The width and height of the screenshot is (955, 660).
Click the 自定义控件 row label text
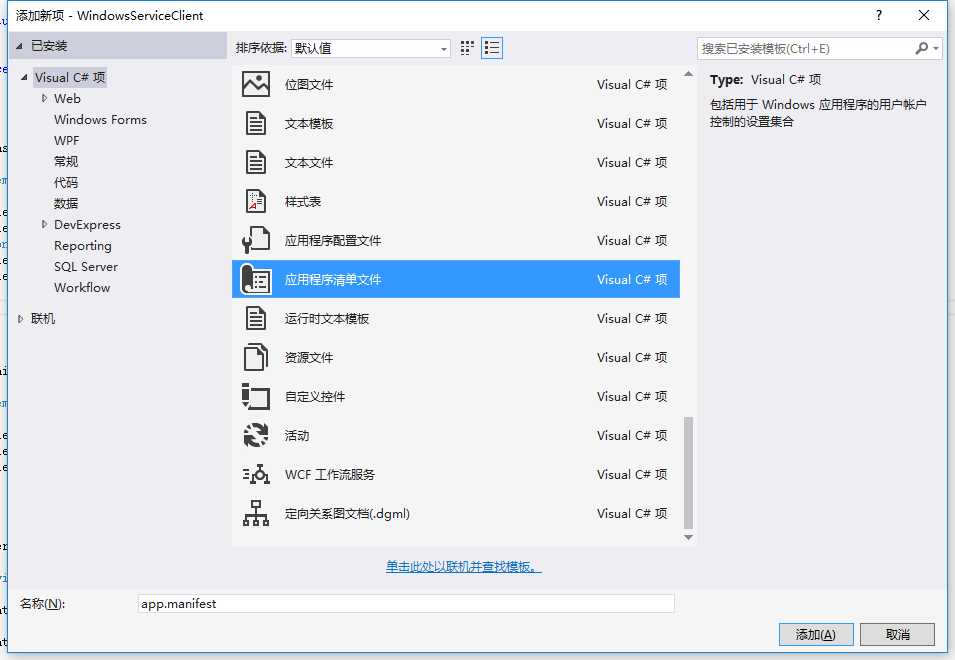315,396
